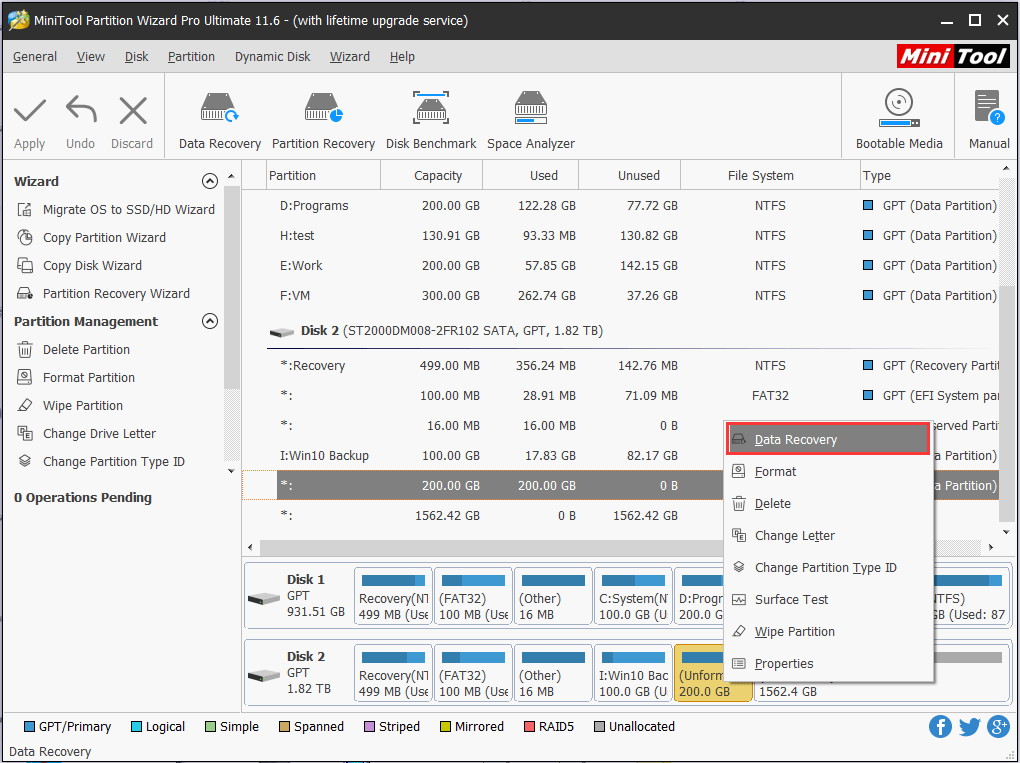Select the 1562.42 GB unallocated row
This screenshot has width=1020, height=763.
point(483,515)
